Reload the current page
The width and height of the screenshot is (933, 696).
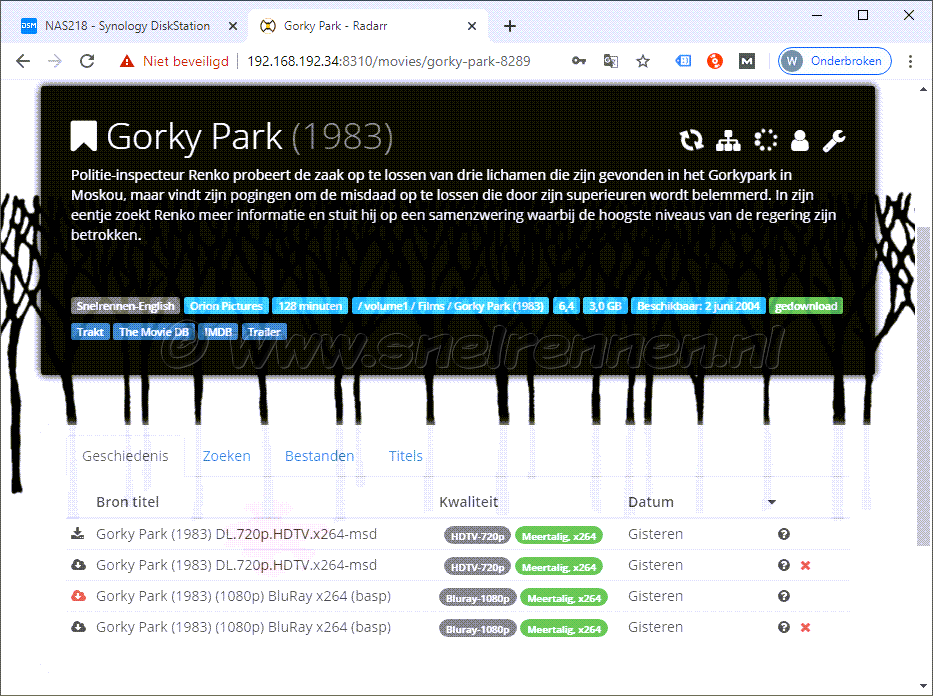[x=87, y=61]
